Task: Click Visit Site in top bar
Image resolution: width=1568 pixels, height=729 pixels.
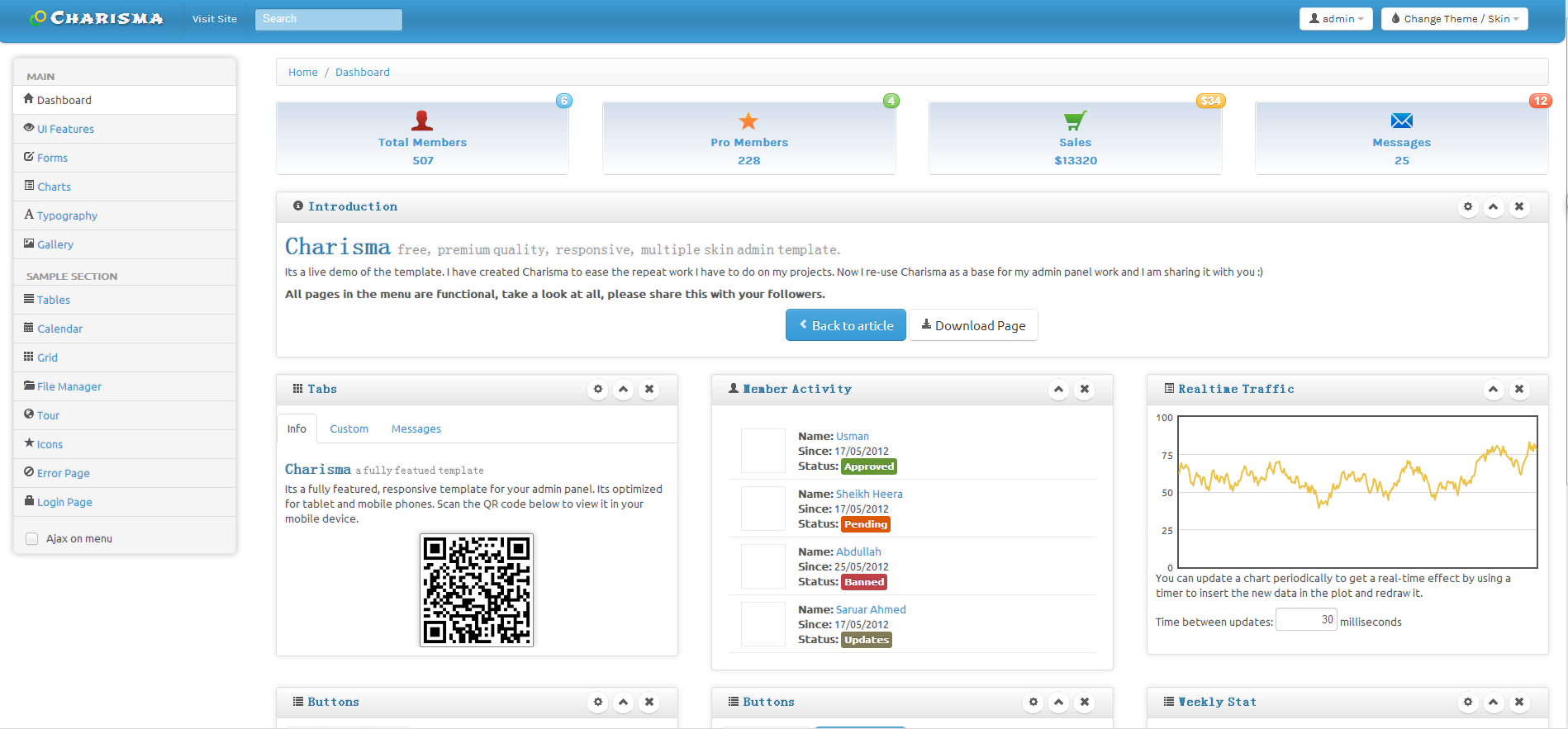Action: pyautogui.click(x=215, y=19)
